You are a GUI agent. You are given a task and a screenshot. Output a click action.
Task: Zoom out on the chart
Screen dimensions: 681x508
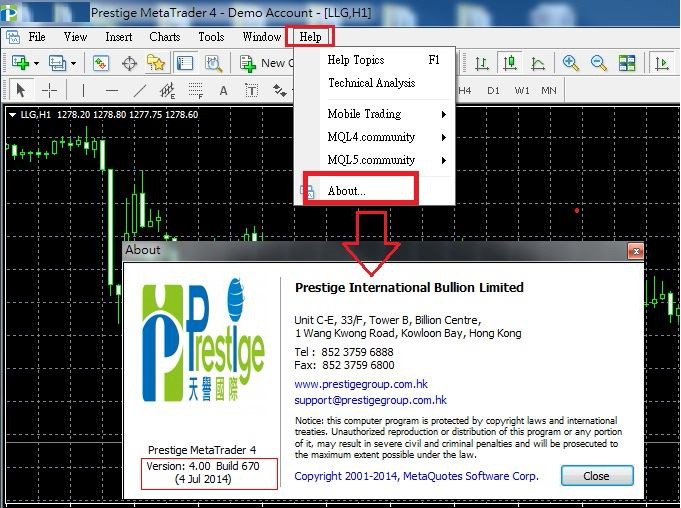pos(598,63)
